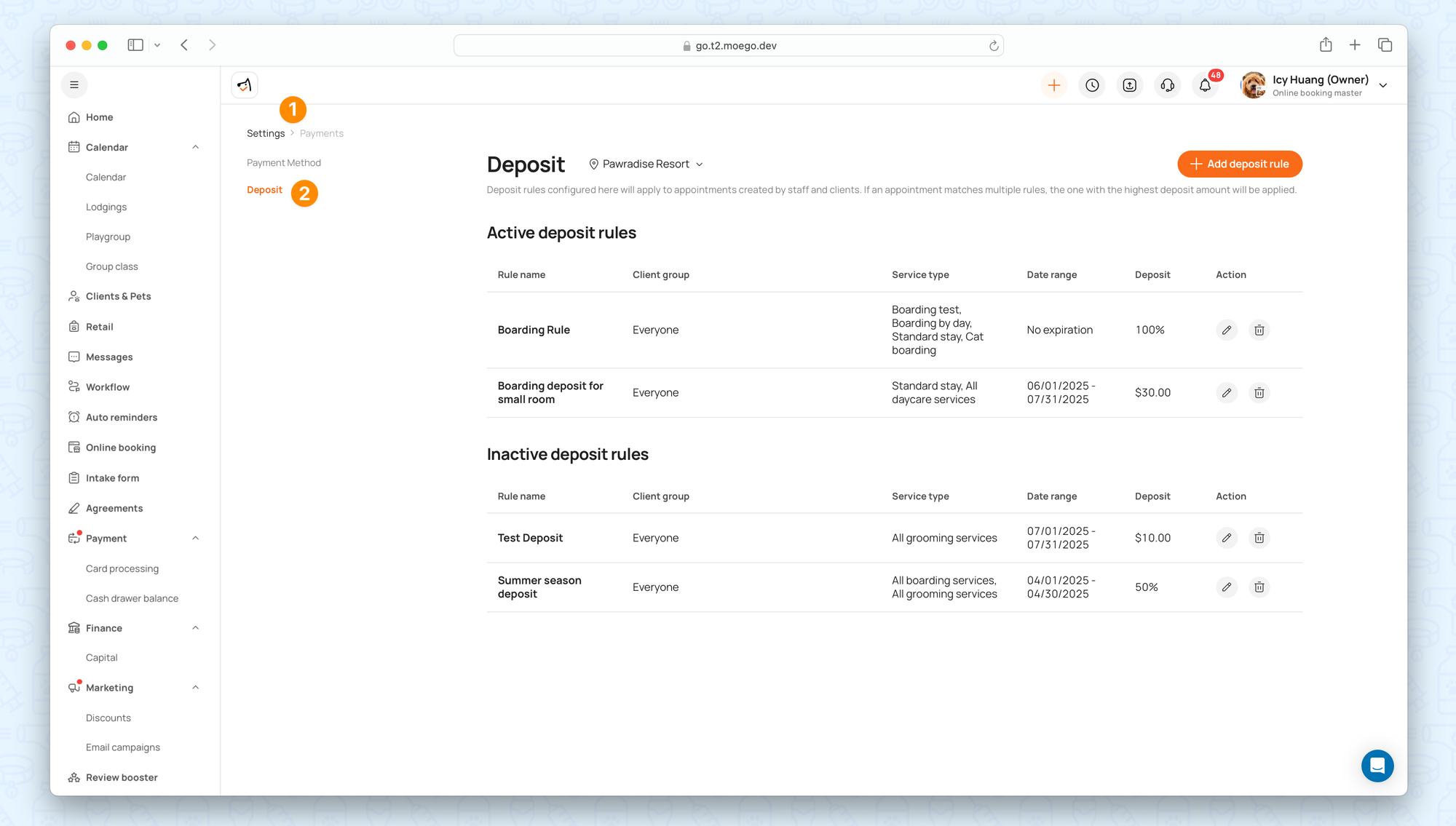The width and height of the screenshot is (1456, 826).
Task: Delete the Test Deposit rule
Action: tap(1259, 538)
